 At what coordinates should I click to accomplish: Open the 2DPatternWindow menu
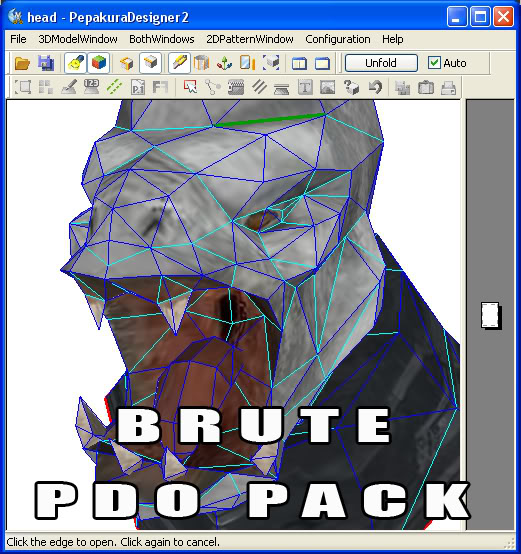pos(250,39)
